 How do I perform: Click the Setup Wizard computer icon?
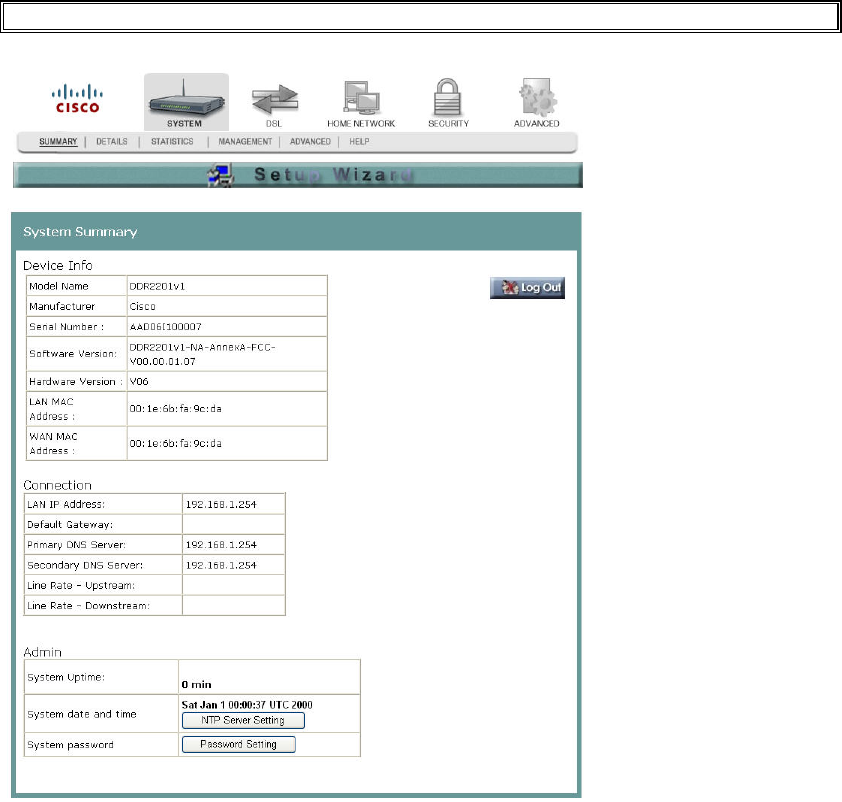tap(221, 175)
